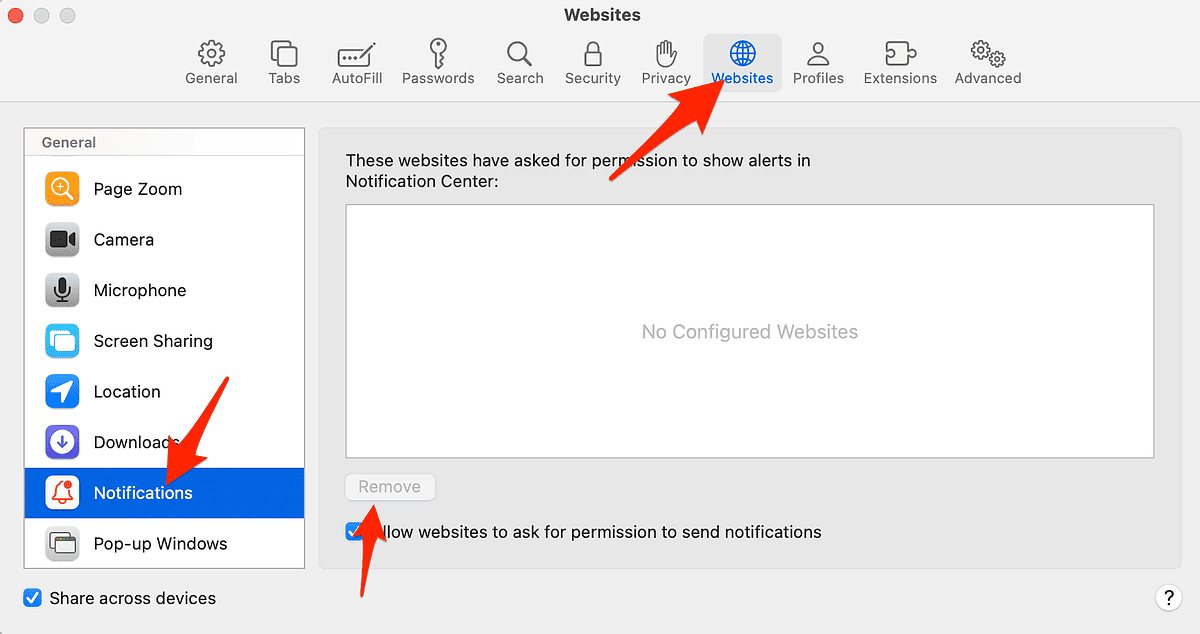Open the Extensions preferences tab
This screenshot has width=1200, height=634.
[x=899, y=62]
